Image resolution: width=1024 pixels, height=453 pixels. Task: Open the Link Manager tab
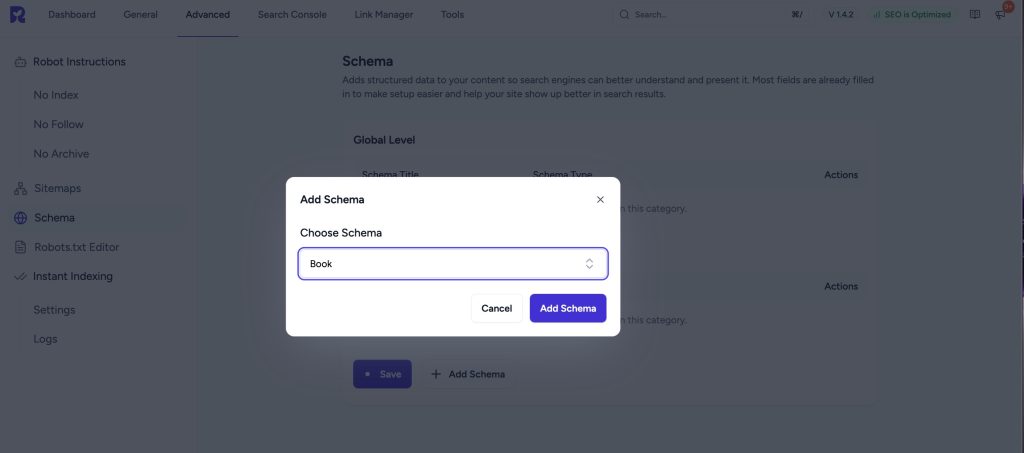[383, 15]
